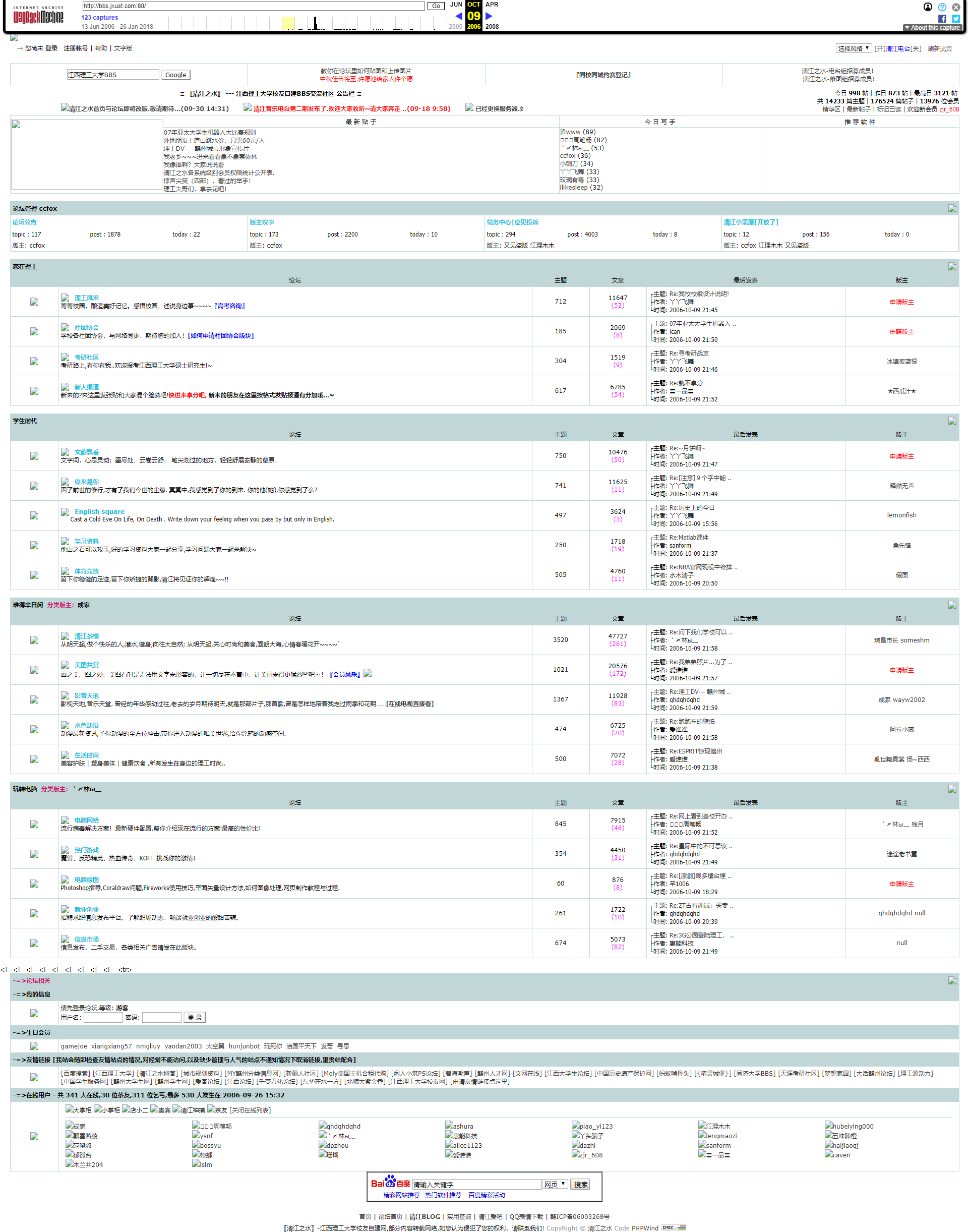The image size is (969, 1232).
Task: Click icon beside 新人报道 forum name
Action: tap(65, 386)
